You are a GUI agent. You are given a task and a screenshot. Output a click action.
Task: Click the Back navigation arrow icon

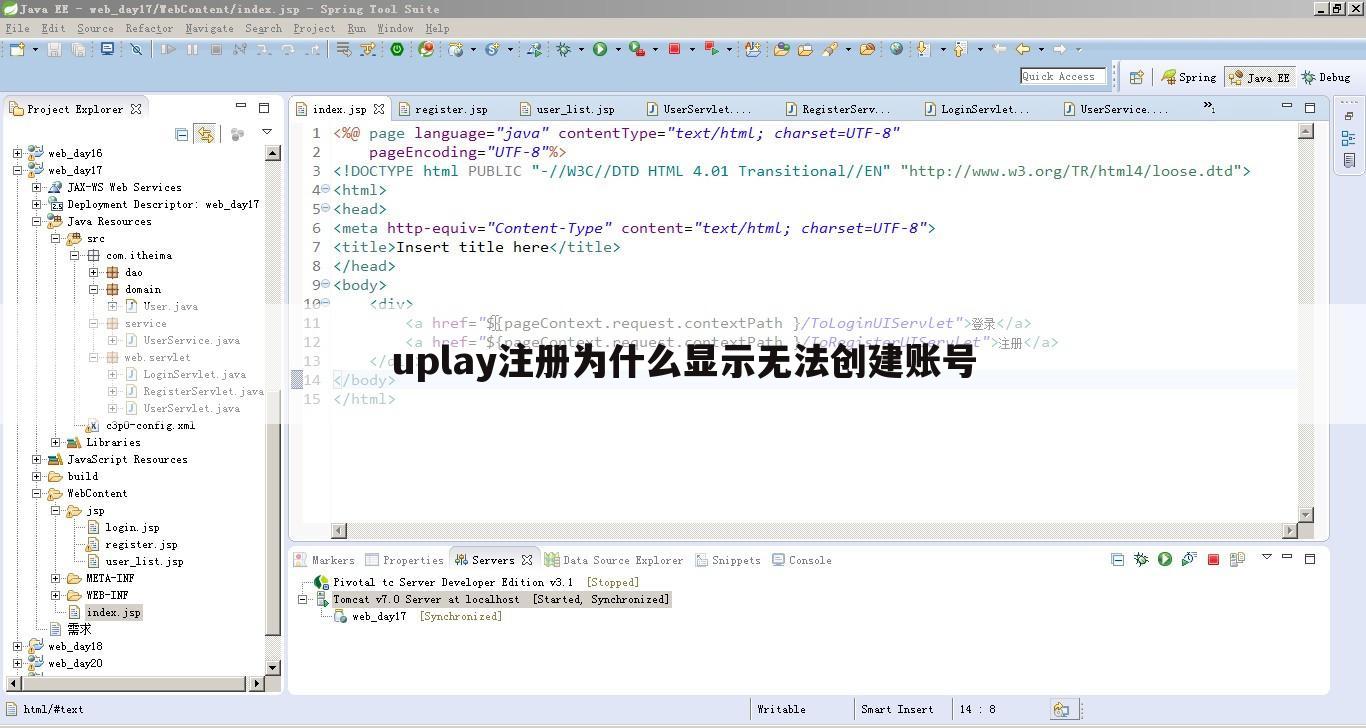tap(1022, 49)
